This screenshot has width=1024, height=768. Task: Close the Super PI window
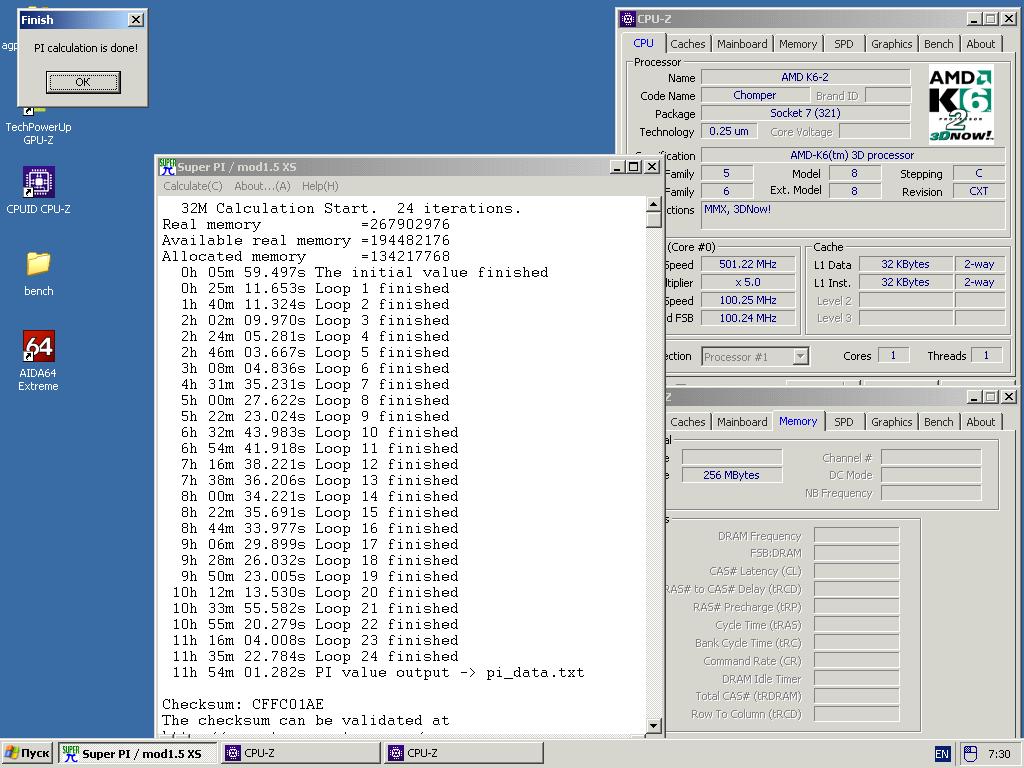652,167
